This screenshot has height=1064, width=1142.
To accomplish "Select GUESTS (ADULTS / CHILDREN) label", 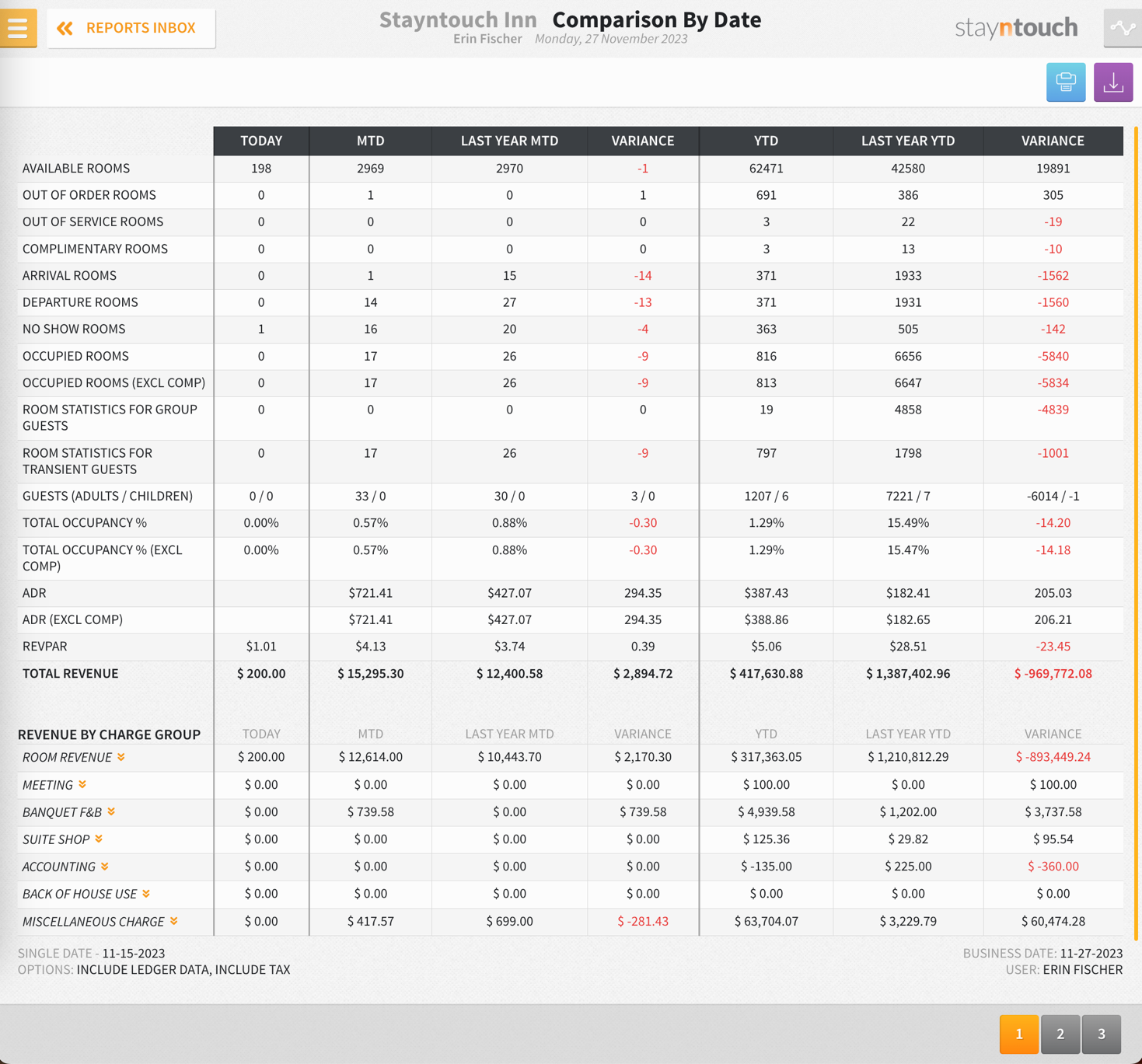I will (107, 496).
